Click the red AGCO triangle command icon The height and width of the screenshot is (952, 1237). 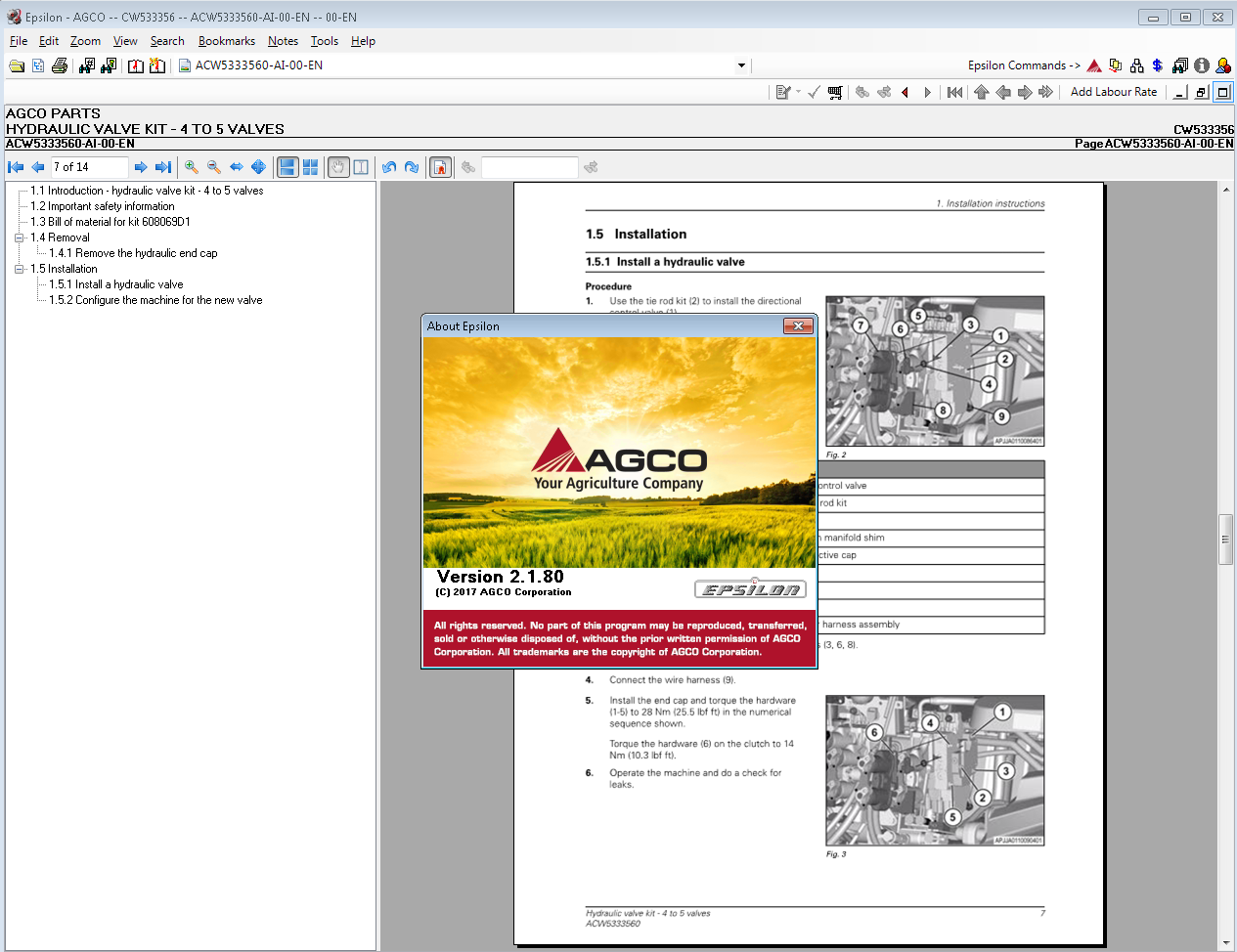click(1094, 65)
